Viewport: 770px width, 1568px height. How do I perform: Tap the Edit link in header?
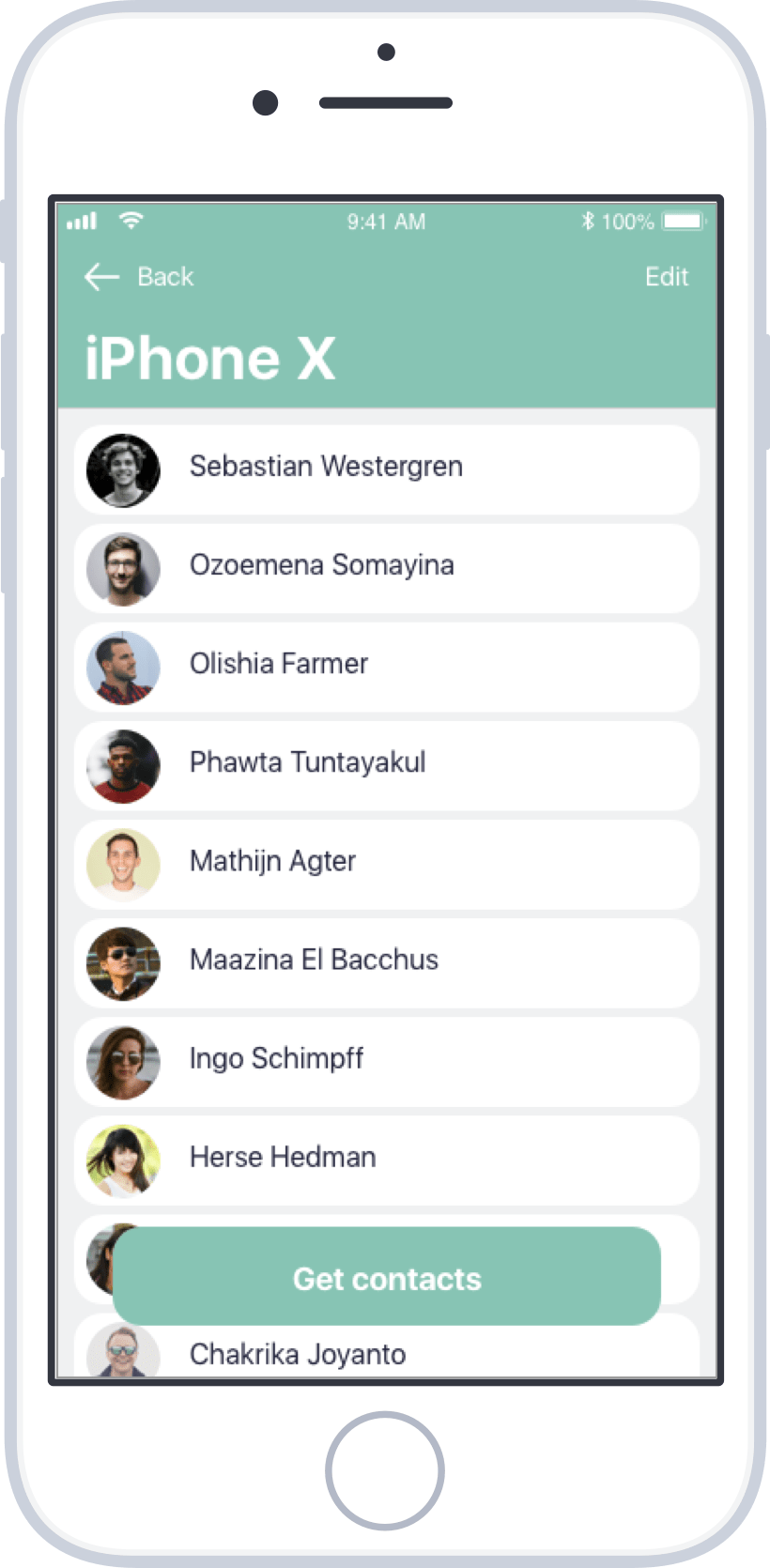click(667, 277)
